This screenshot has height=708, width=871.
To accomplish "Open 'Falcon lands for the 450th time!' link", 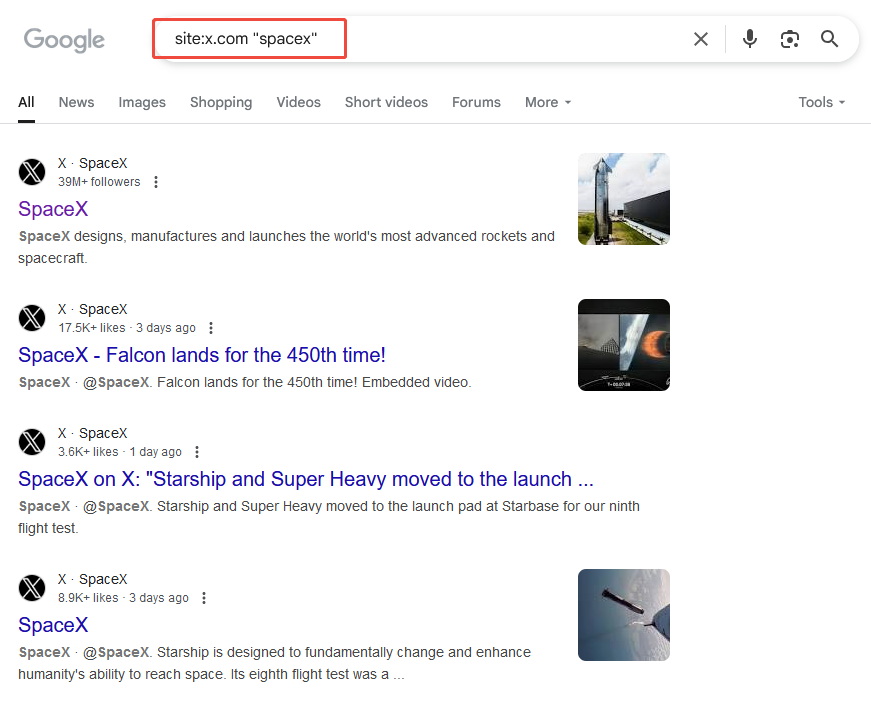I will tap(202, 355).
